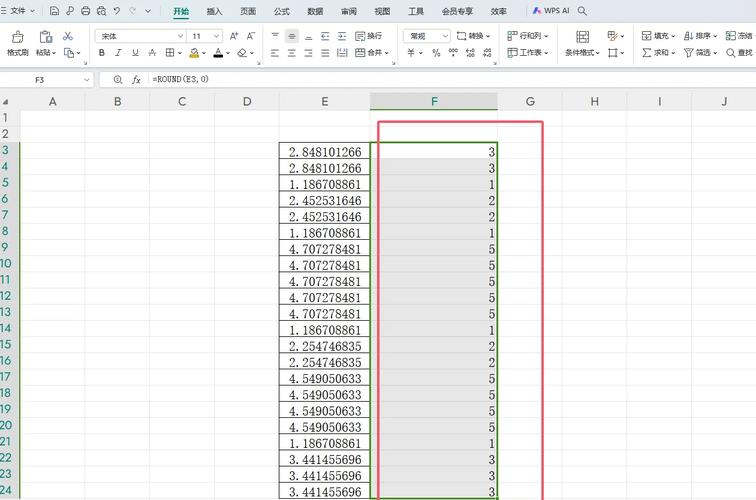Screen dimensions: 756x500
Task: Click the eraser clear formatting icon
Action: [x=242, y=53]
